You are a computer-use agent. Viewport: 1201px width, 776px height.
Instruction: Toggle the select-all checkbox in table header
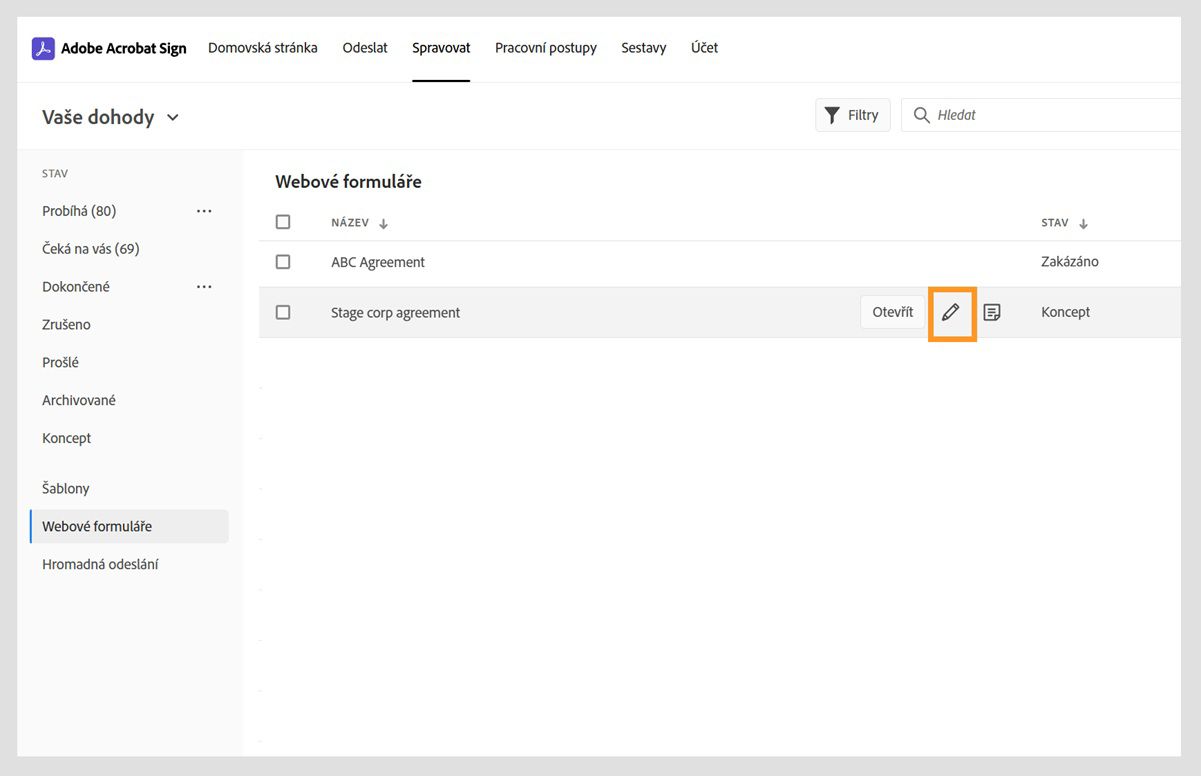[283, 222]
